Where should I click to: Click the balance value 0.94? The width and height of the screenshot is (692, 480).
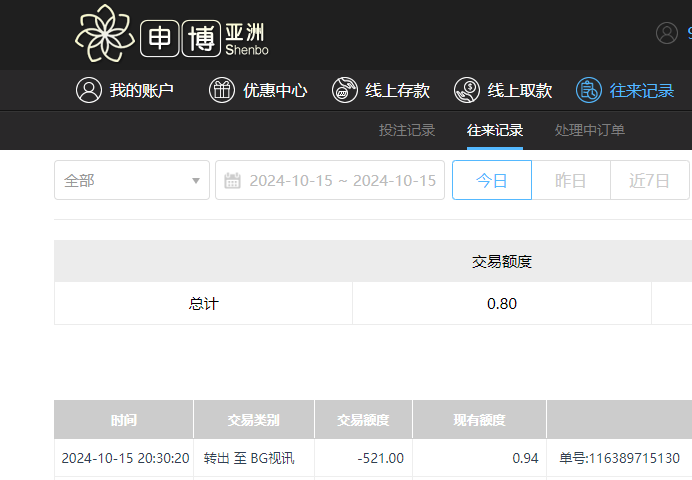point(525,458)
